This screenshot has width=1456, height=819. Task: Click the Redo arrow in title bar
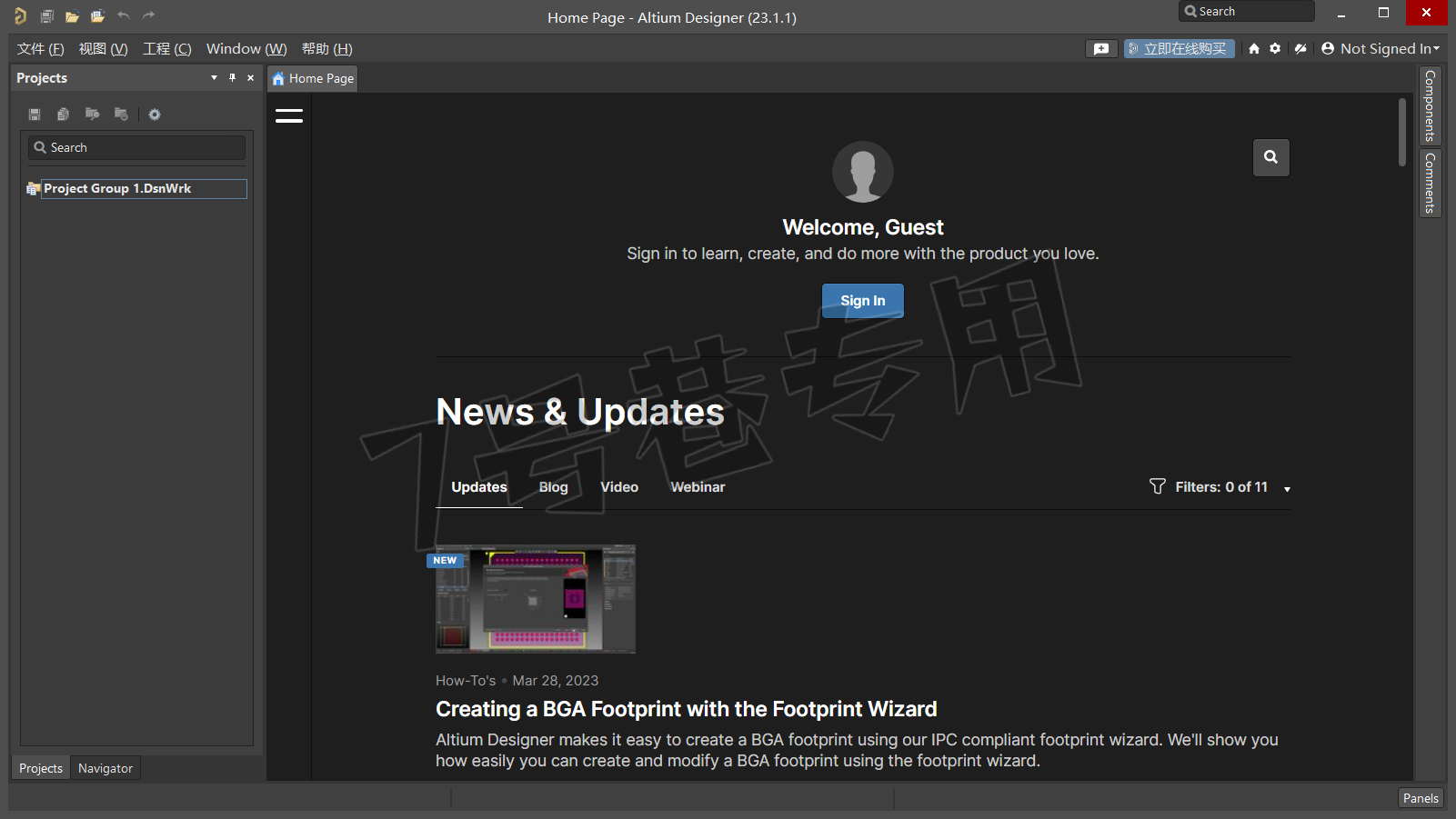(x=149, y=15)
